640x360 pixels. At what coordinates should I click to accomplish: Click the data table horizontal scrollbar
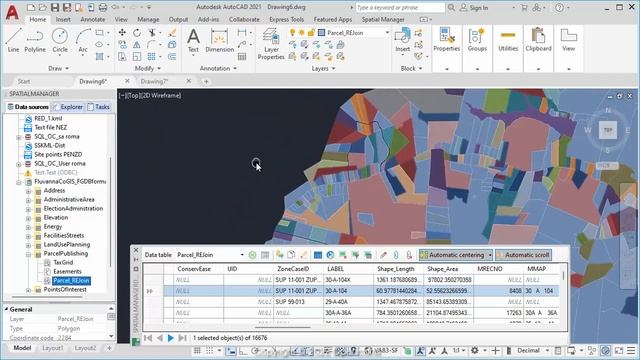(282, 327)
